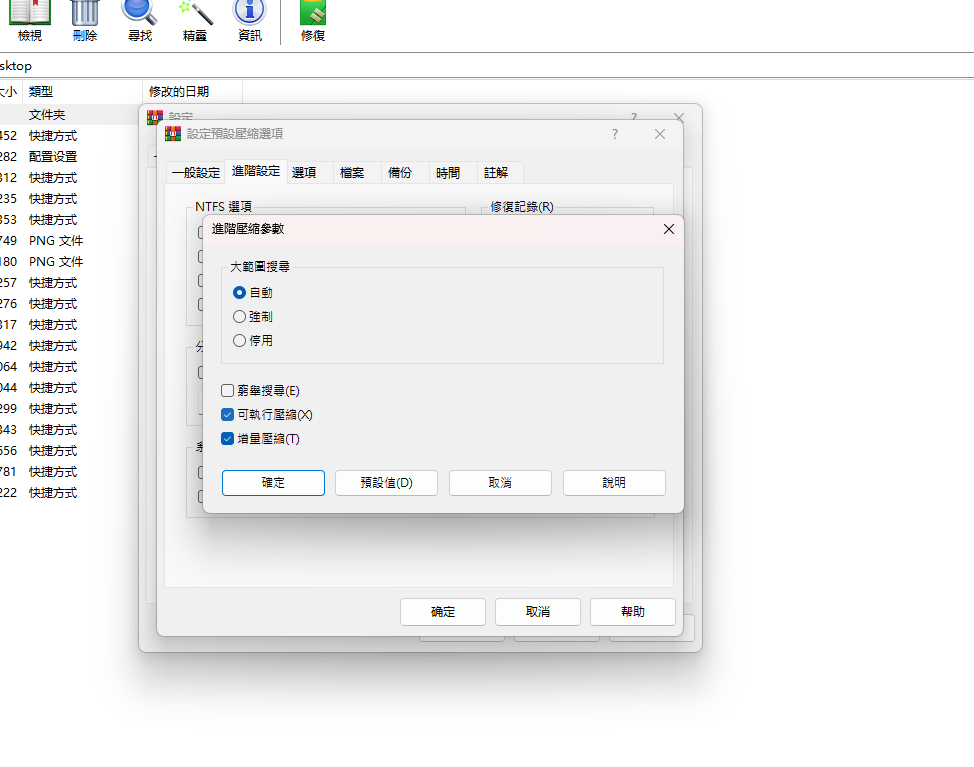The image size is (974, 767).
Task: Click the 帮助 button
Action: coord(633,612)
